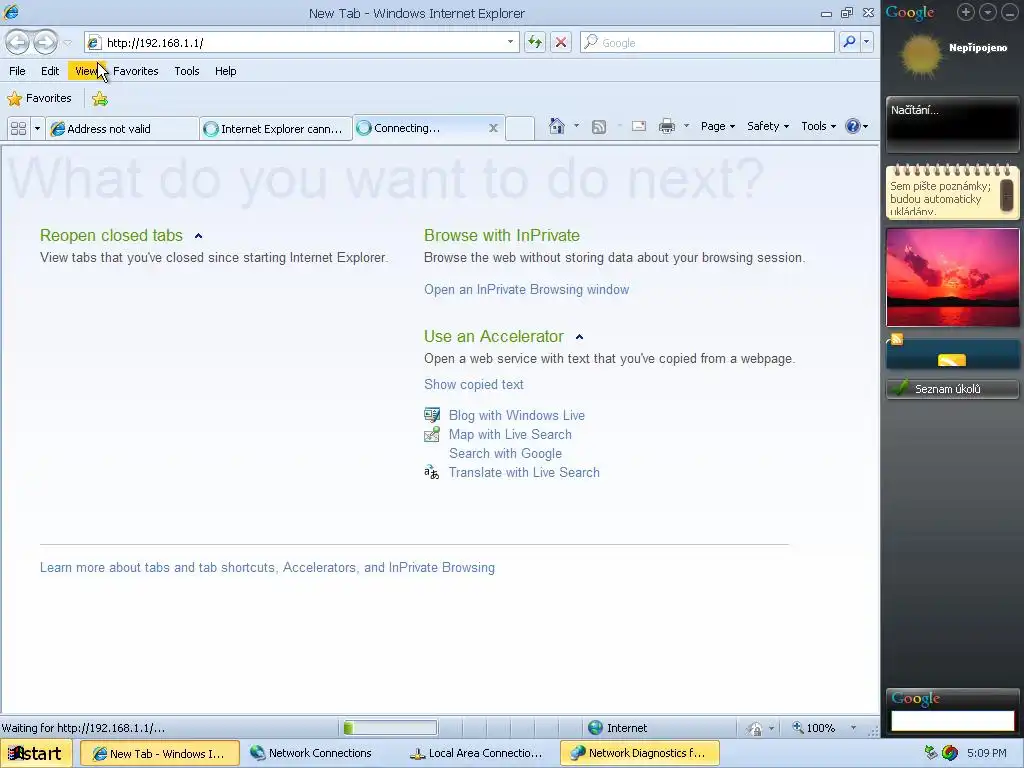
Task: Click the RSS Feeds icon
Action: (599, 127)
